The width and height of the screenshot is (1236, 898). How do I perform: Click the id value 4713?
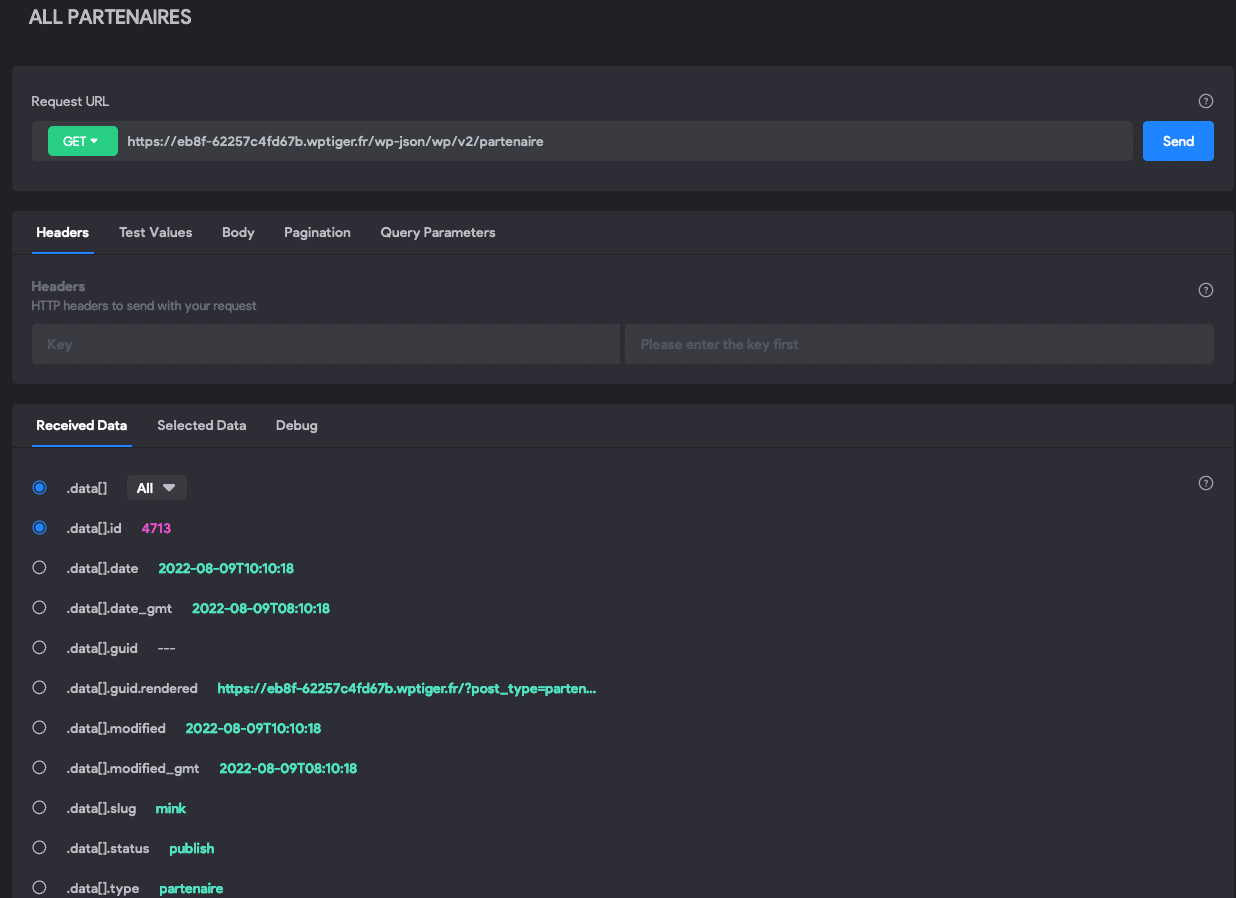pos(156,528)
